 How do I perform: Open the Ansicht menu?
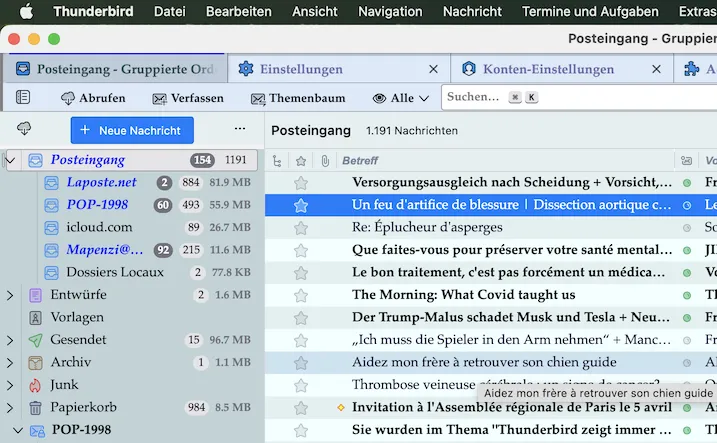tap(315, 11)
